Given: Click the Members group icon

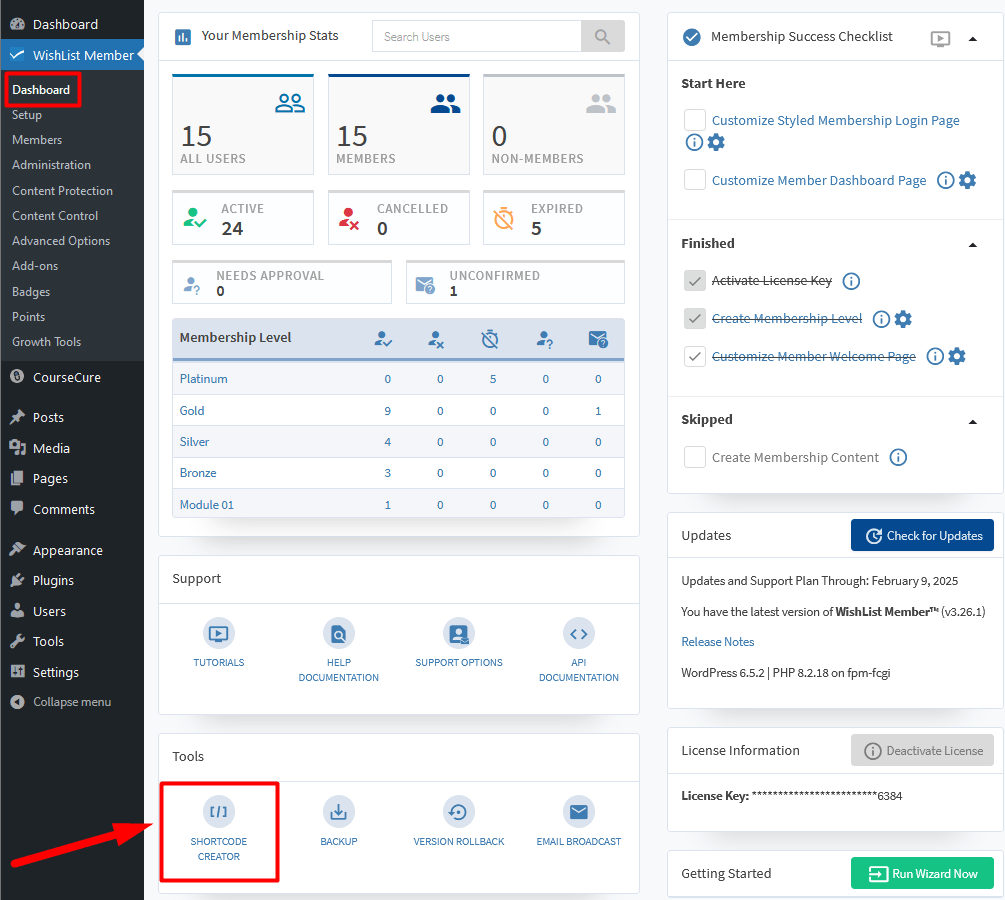Looking at the screenshot, I should pos(445,103).
